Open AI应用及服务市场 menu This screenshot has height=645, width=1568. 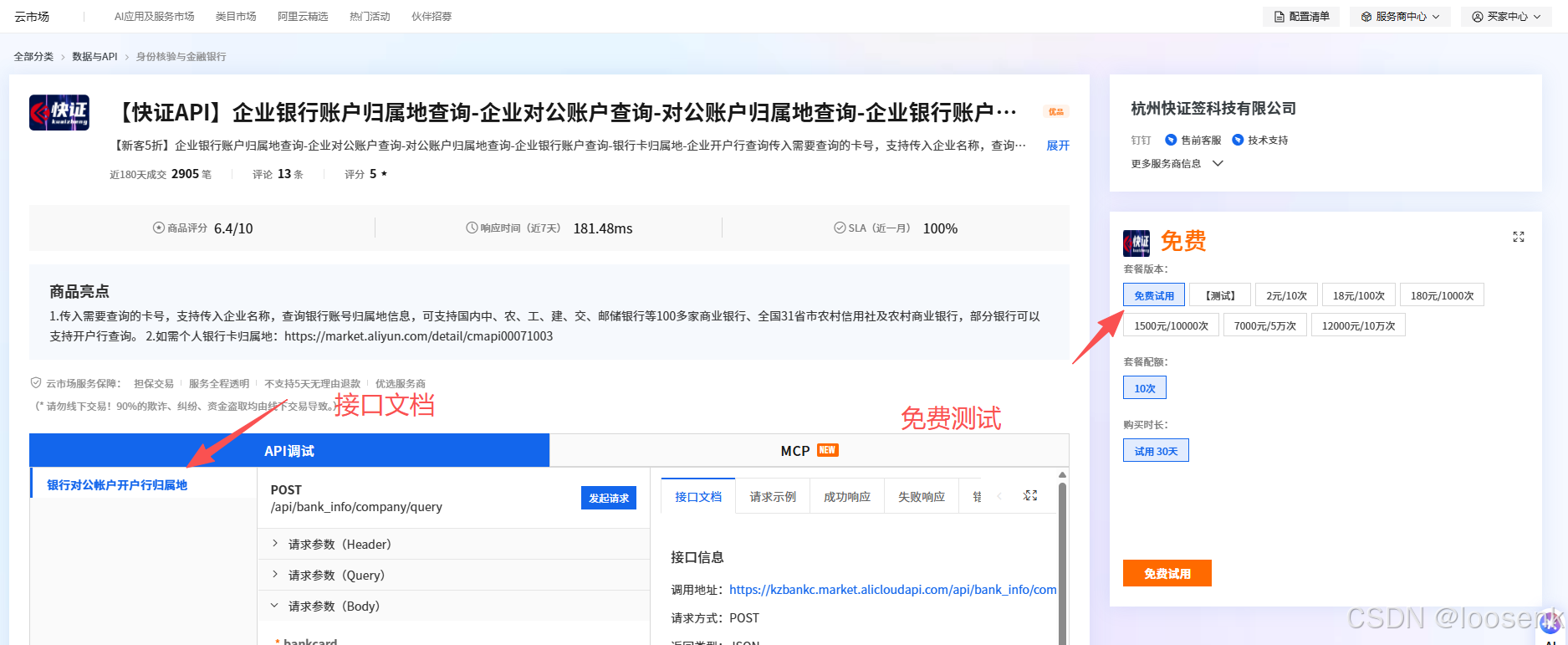coord(154,17)
